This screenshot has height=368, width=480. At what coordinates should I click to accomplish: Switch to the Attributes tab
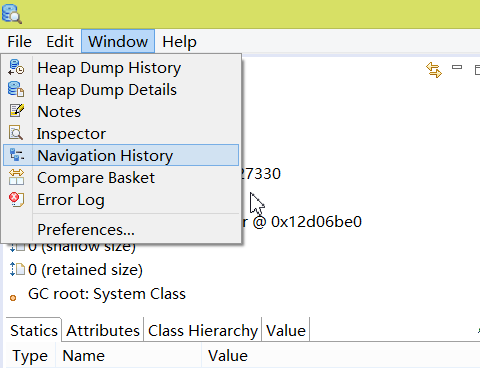tap(103, 331)
